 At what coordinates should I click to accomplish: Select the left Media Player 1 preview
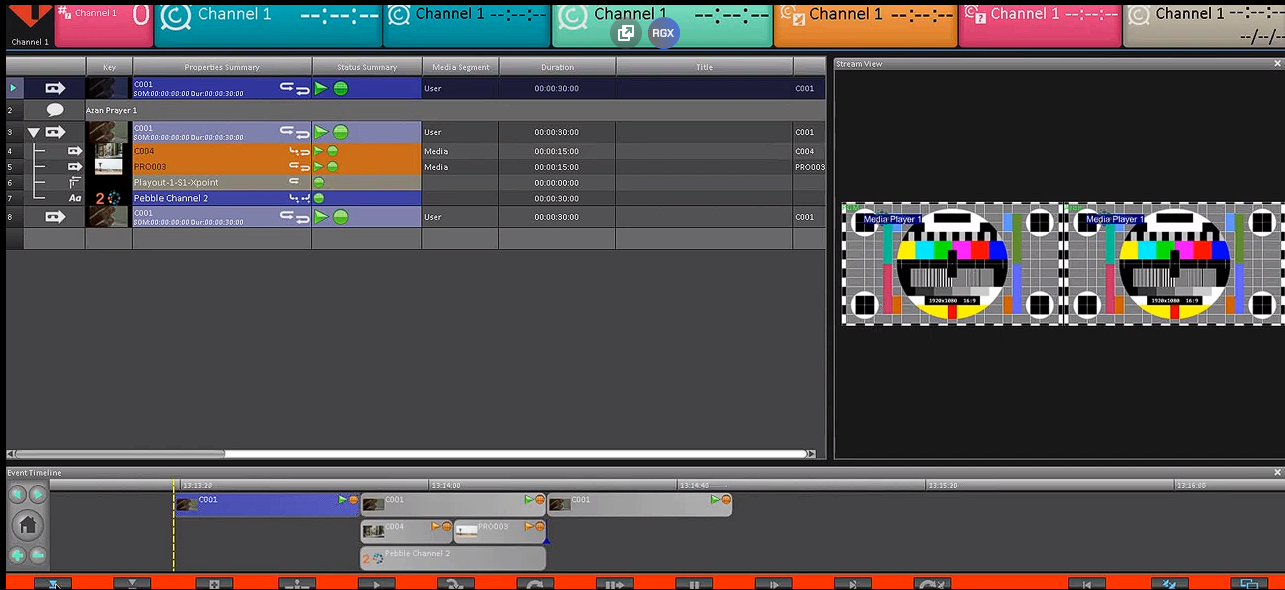tap(951, 264)
